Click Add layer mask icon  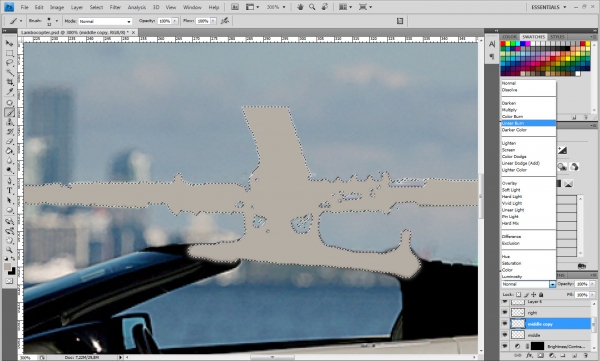tap(540, 356)
